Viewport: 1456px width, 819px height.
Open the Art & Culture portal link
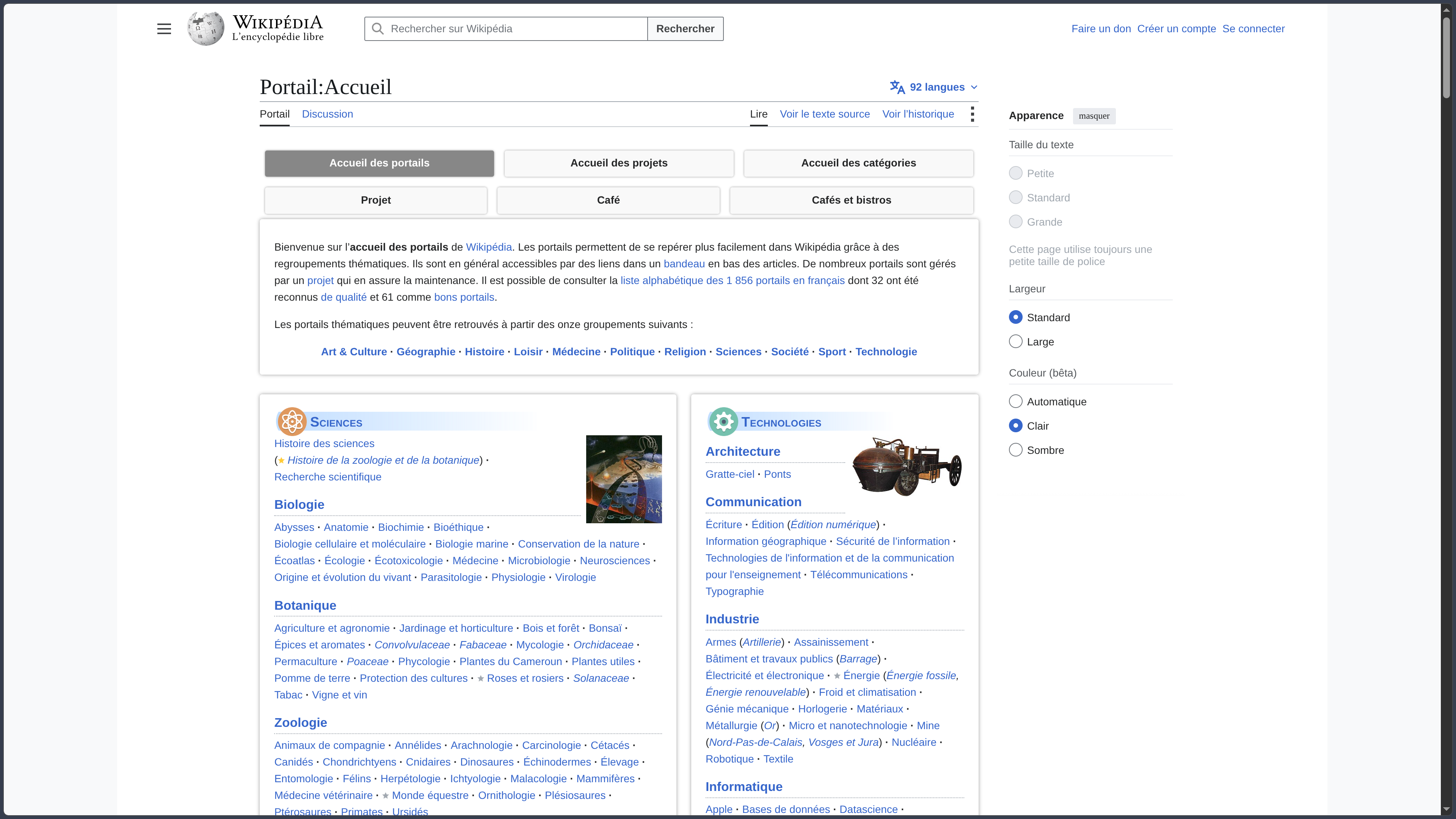pos(354,351)
